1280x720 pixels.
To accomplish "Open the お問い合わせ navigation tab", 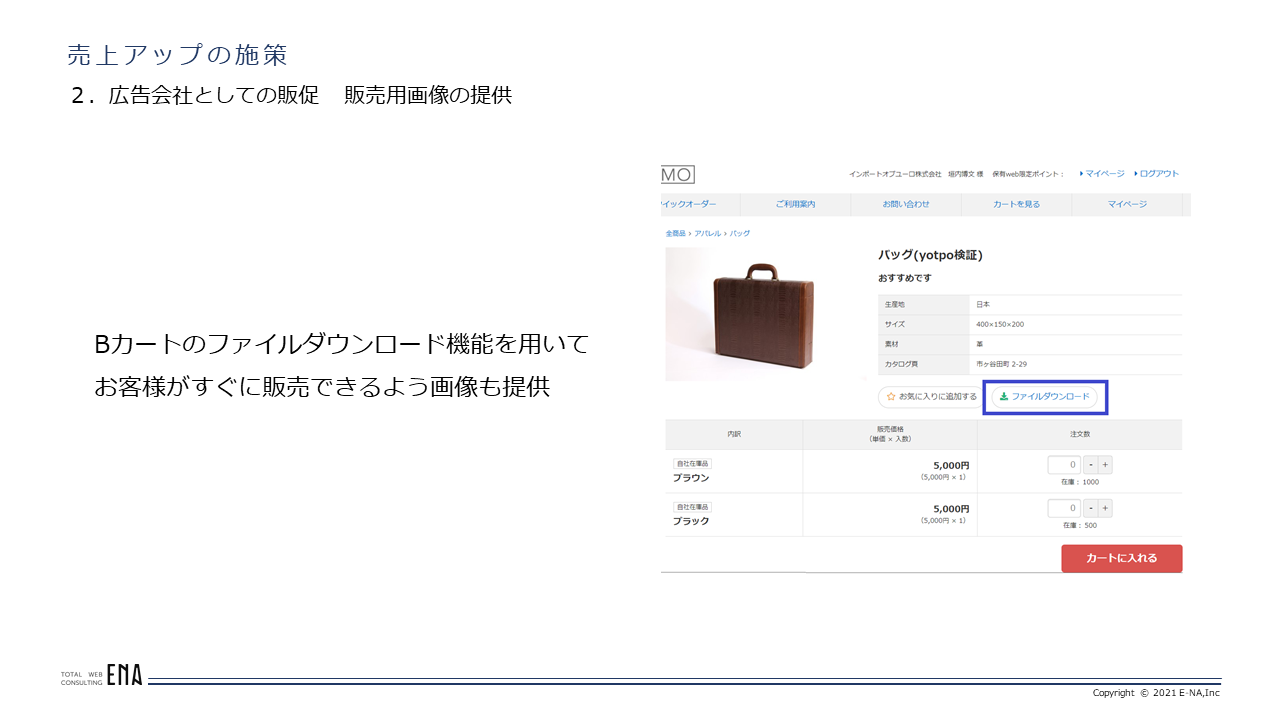I will pyautogui.click(x=906, y=204).
